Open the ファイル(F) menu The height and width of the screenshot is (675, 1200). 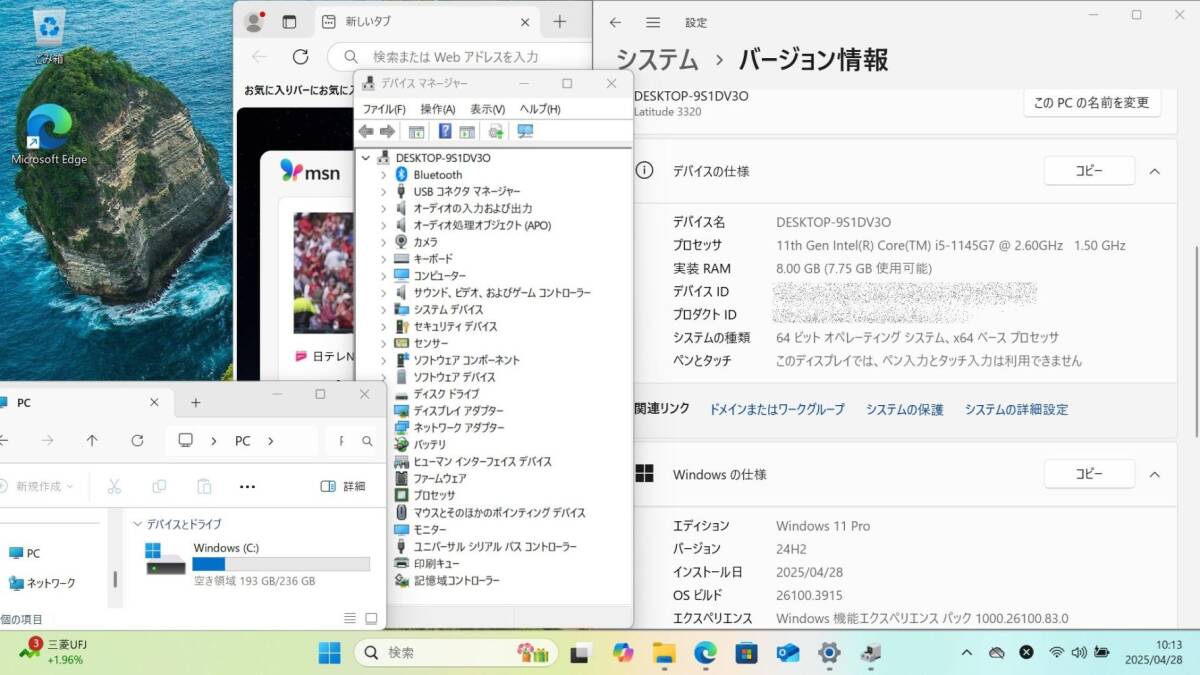coord(384,109)
